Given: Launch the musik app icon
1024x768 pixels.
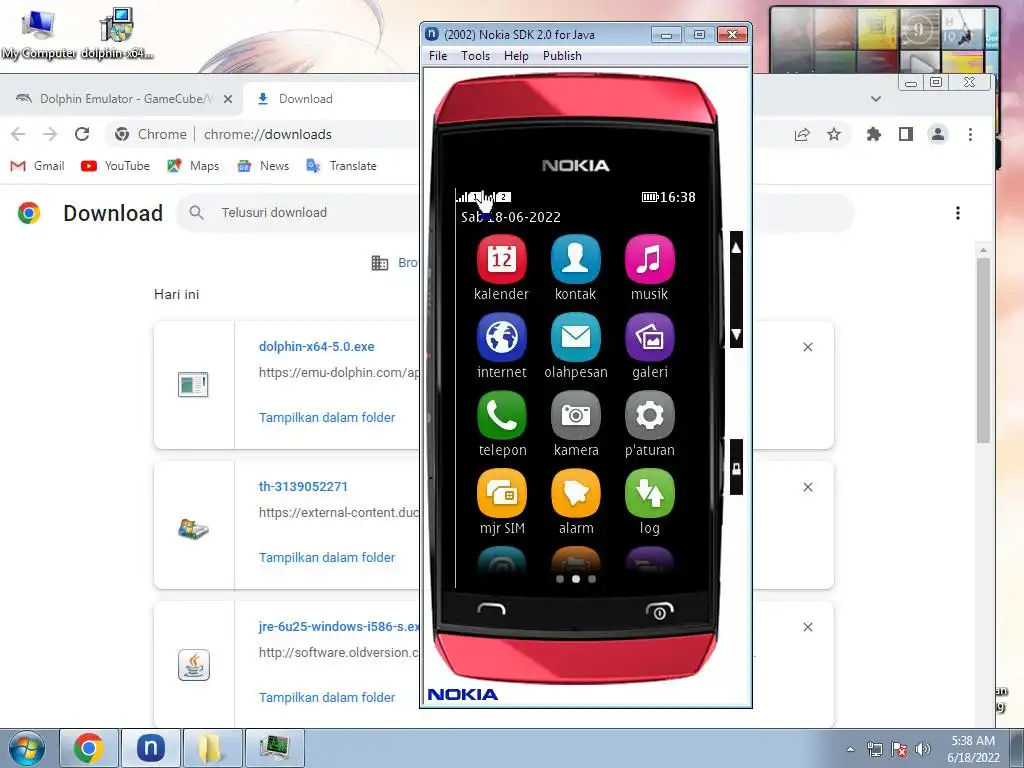Looking at the screenshot, I should tap(649, 259).
